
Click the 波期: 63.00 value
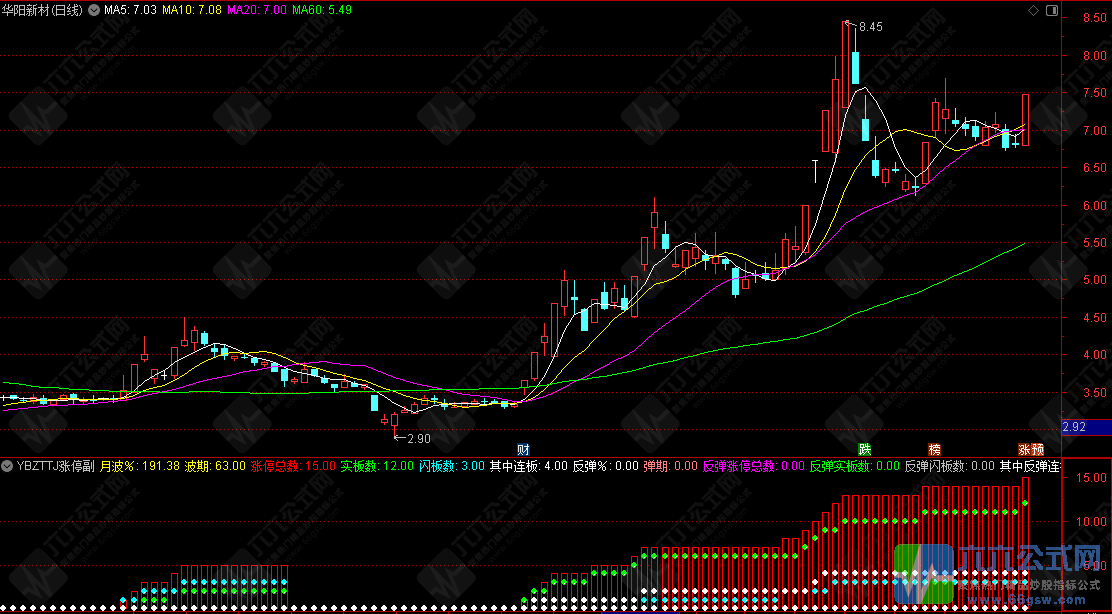215,466
